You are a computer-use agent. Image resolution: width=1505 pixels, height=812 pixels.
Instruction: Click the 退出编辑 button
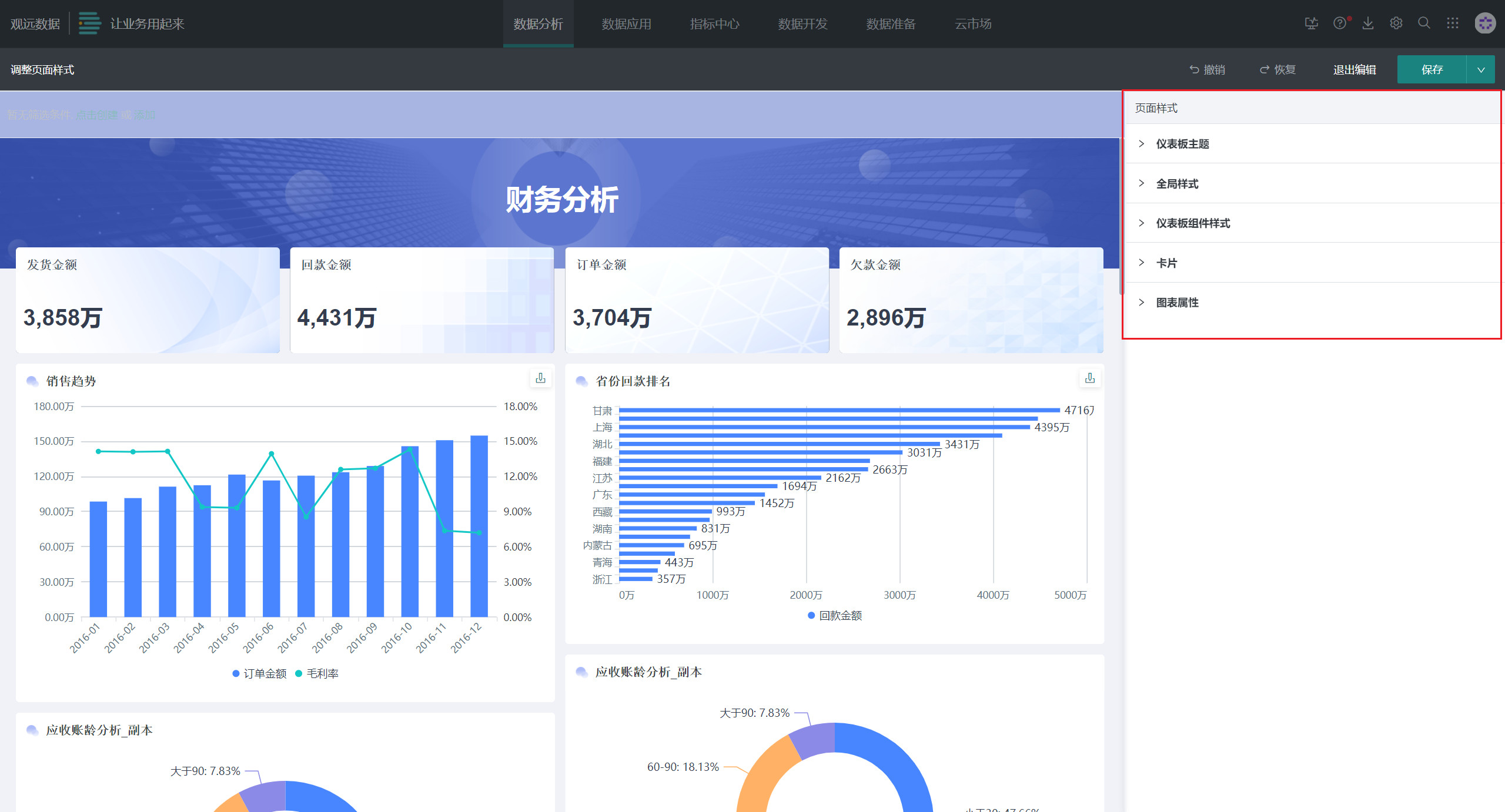coord(1354,70)
